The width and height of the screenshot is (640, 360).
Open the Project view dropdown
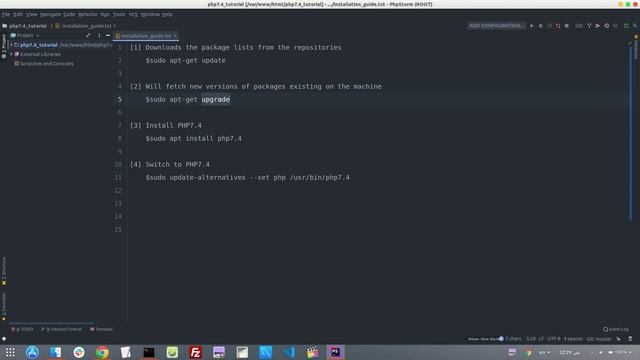point(25,36)
